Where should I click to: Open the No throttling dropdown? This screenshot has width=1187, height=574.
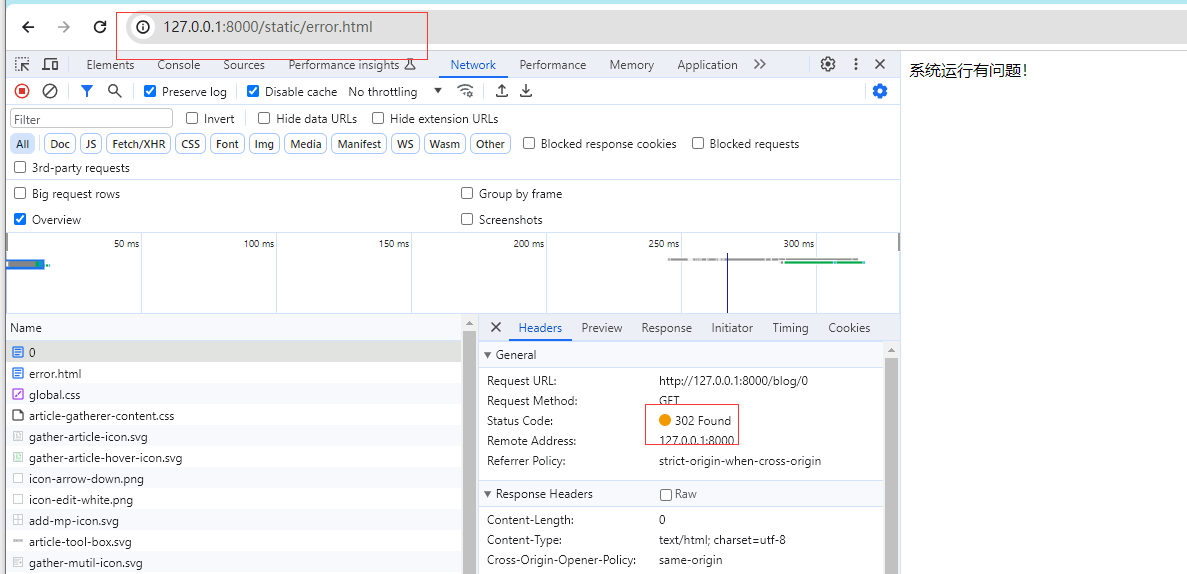[x=395, y=91]
